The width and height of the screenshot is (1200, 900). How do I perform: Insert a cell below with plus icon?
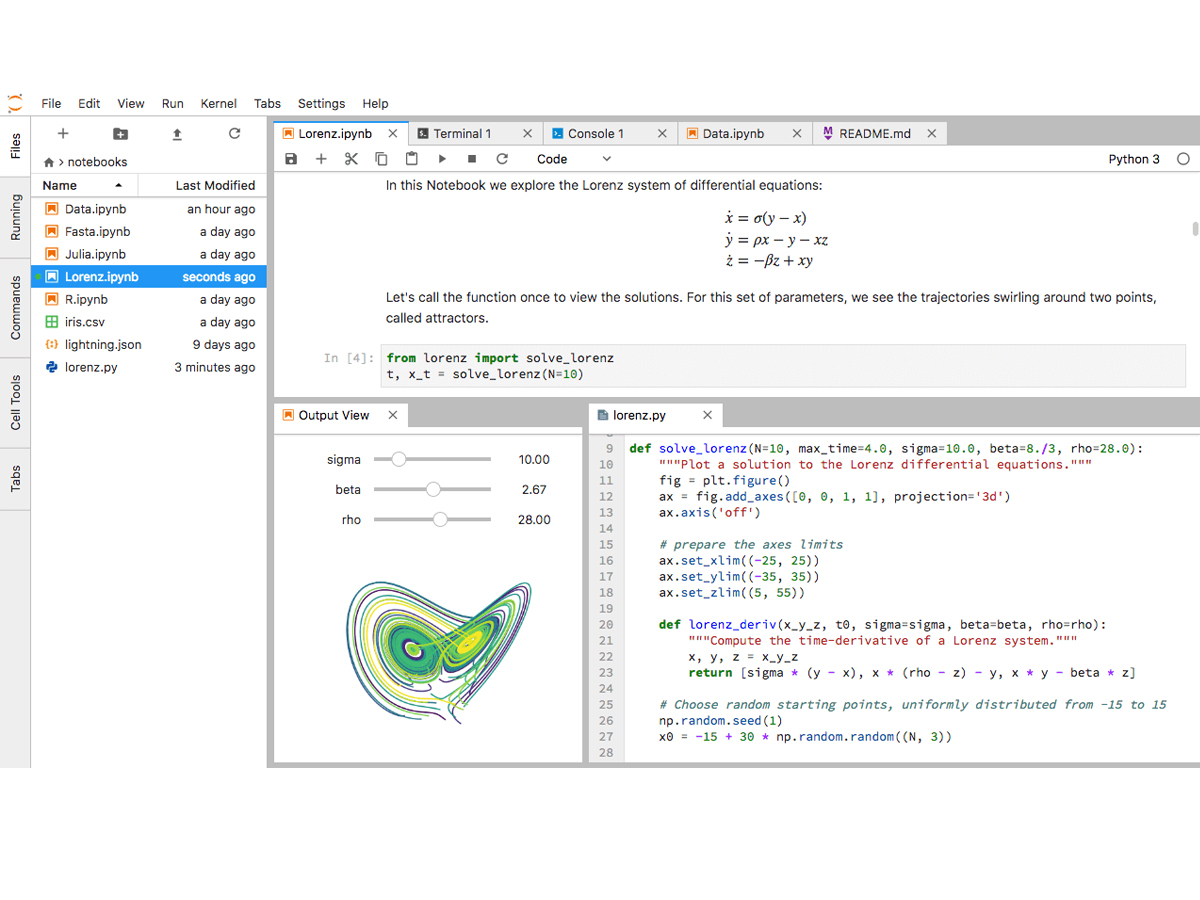[x=321, y=159]
